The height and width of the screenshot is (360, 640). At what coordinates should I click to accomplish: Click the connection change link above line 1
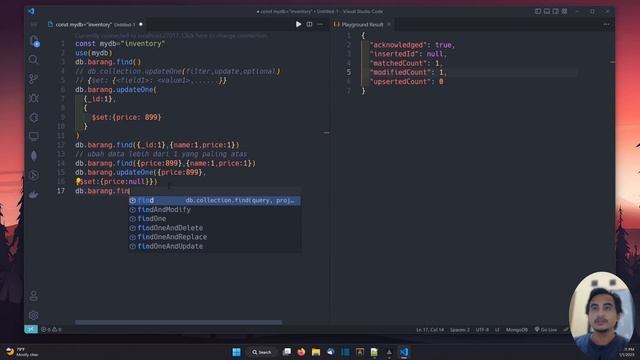coord(171,36)
